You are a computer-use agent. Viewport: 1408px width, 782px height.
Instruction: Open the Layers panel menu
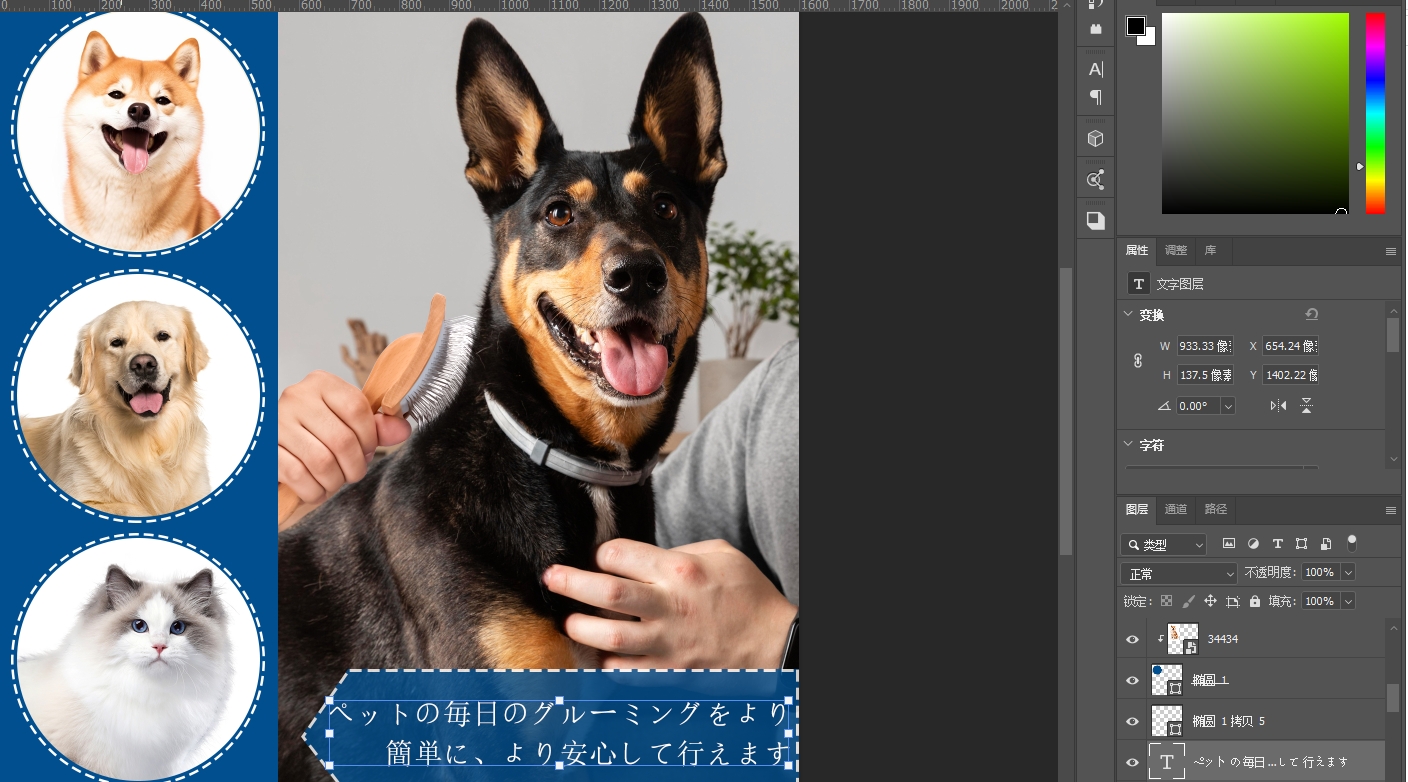pos(1391,509)
